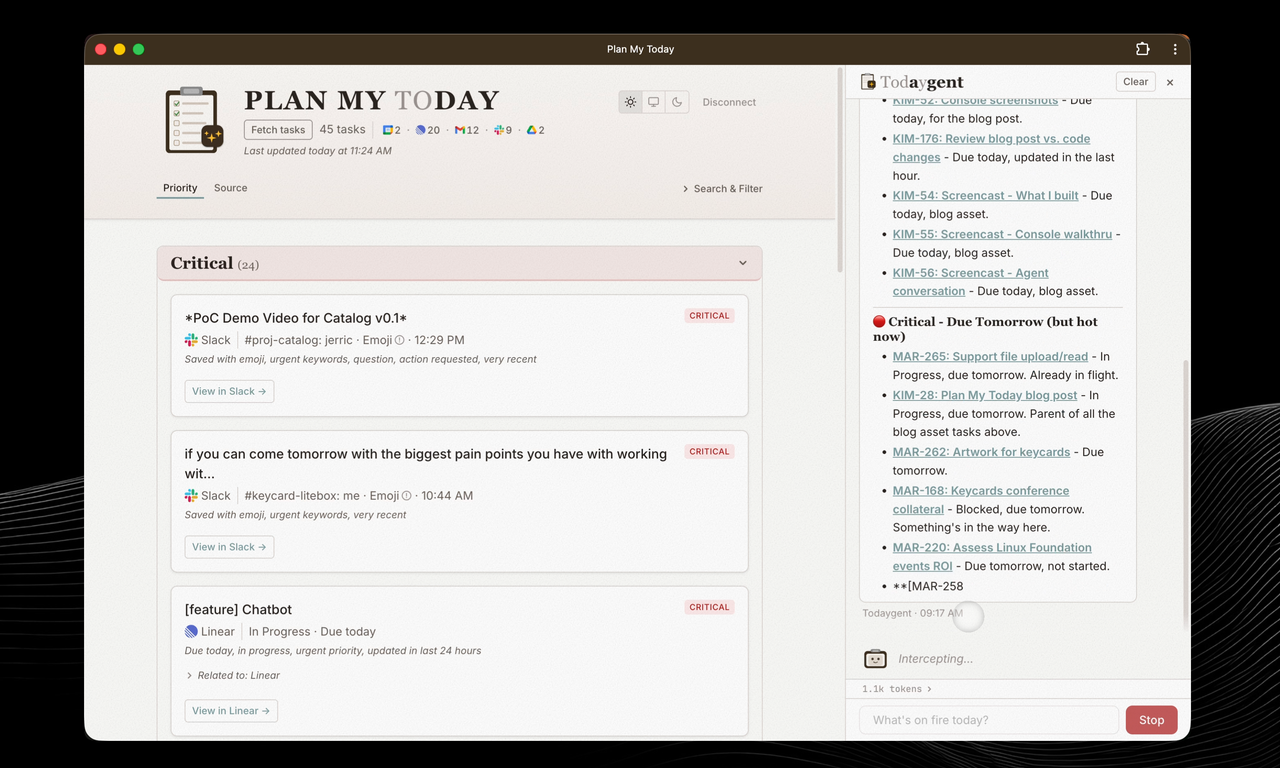
Task: Open MAR-265 Support file upload/read link
Action: (990, 357)
